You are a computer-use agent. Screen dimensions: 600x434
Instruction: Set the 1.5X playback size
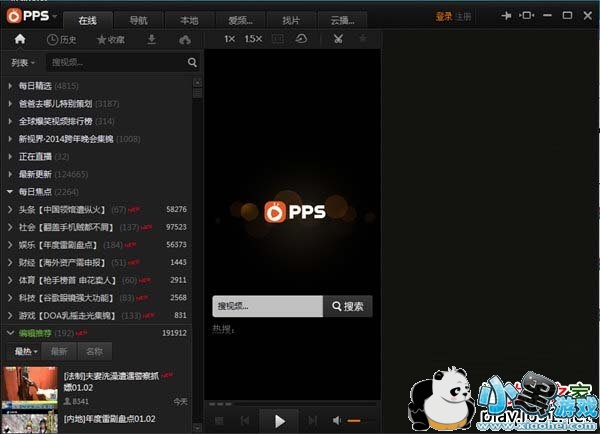coord(253,39)
